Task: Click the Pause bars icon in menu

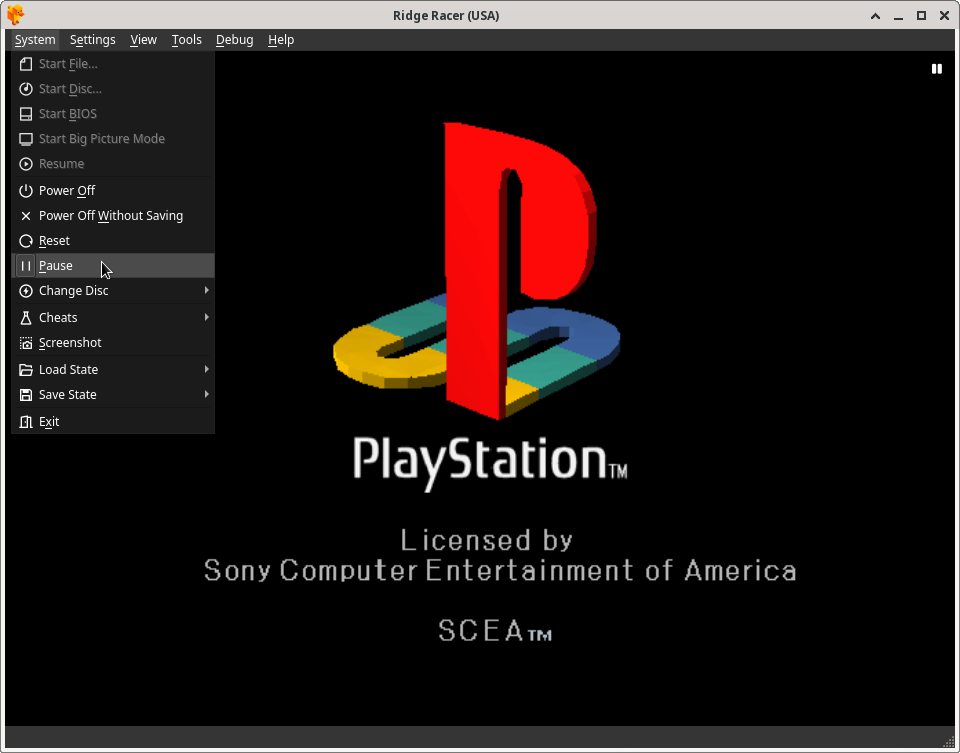Action: 26,266
